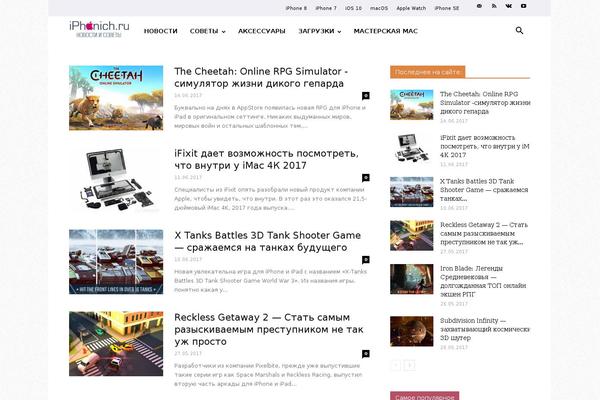Click sidebar iMac teardown small thumbnail
The image size is (600, 400).
(412, 149)
